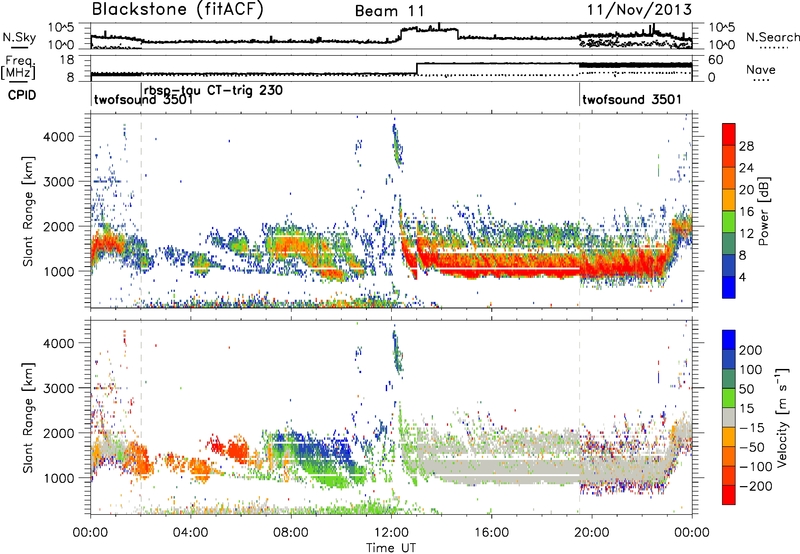Click light green segment of Velocity colorbar
This screenshot has height=554, width=800.
tap(729, 398)
